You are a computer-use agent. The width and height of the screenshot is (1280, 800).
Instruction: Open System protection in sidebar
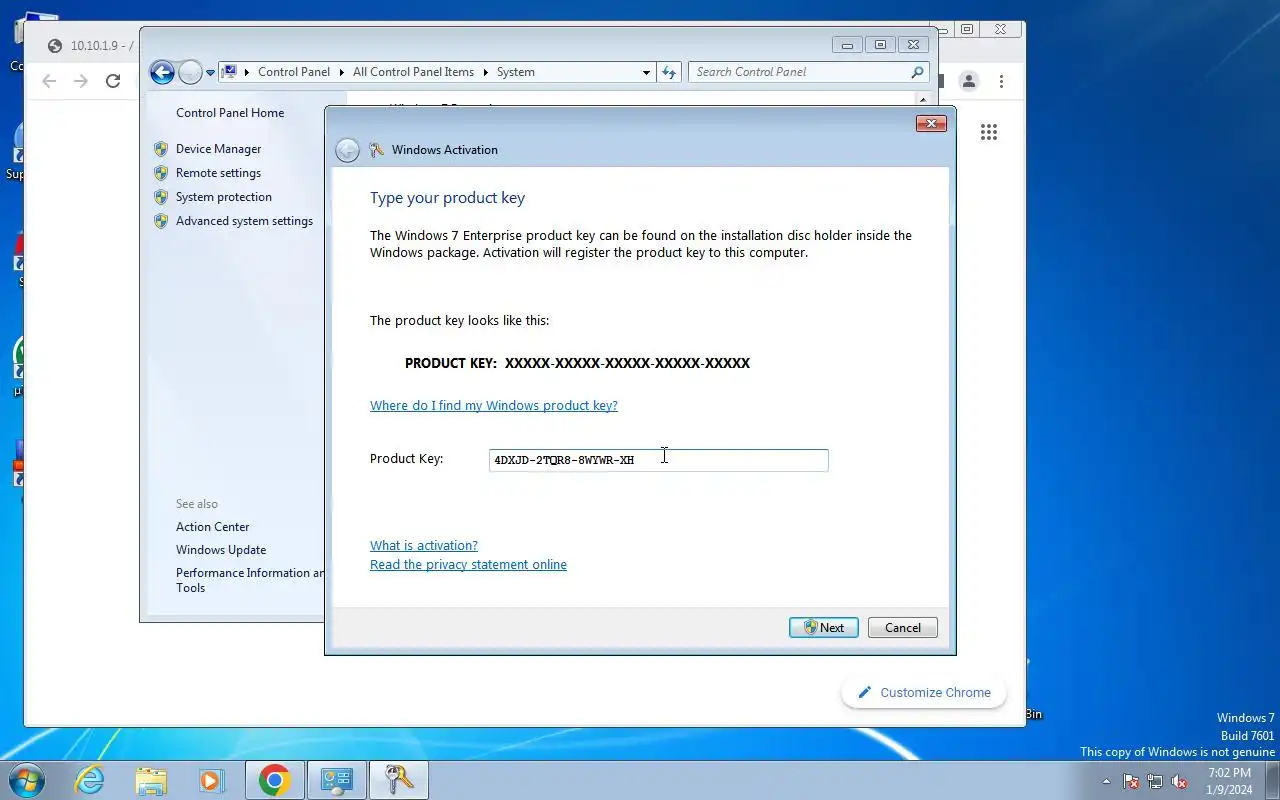[x=224, y=197]
